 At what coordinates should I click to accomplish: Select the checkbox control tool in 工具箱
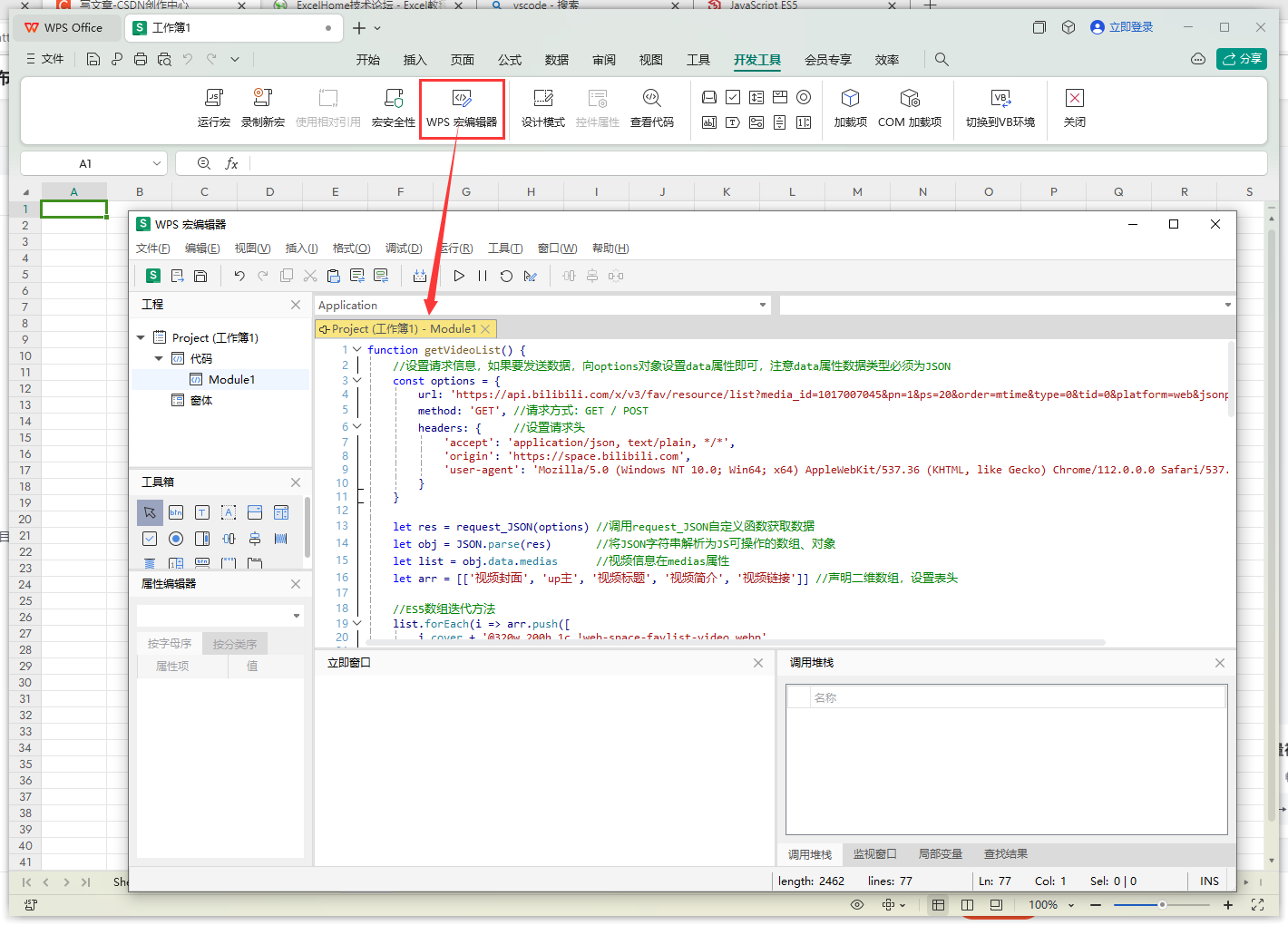(x=150, y=538)
